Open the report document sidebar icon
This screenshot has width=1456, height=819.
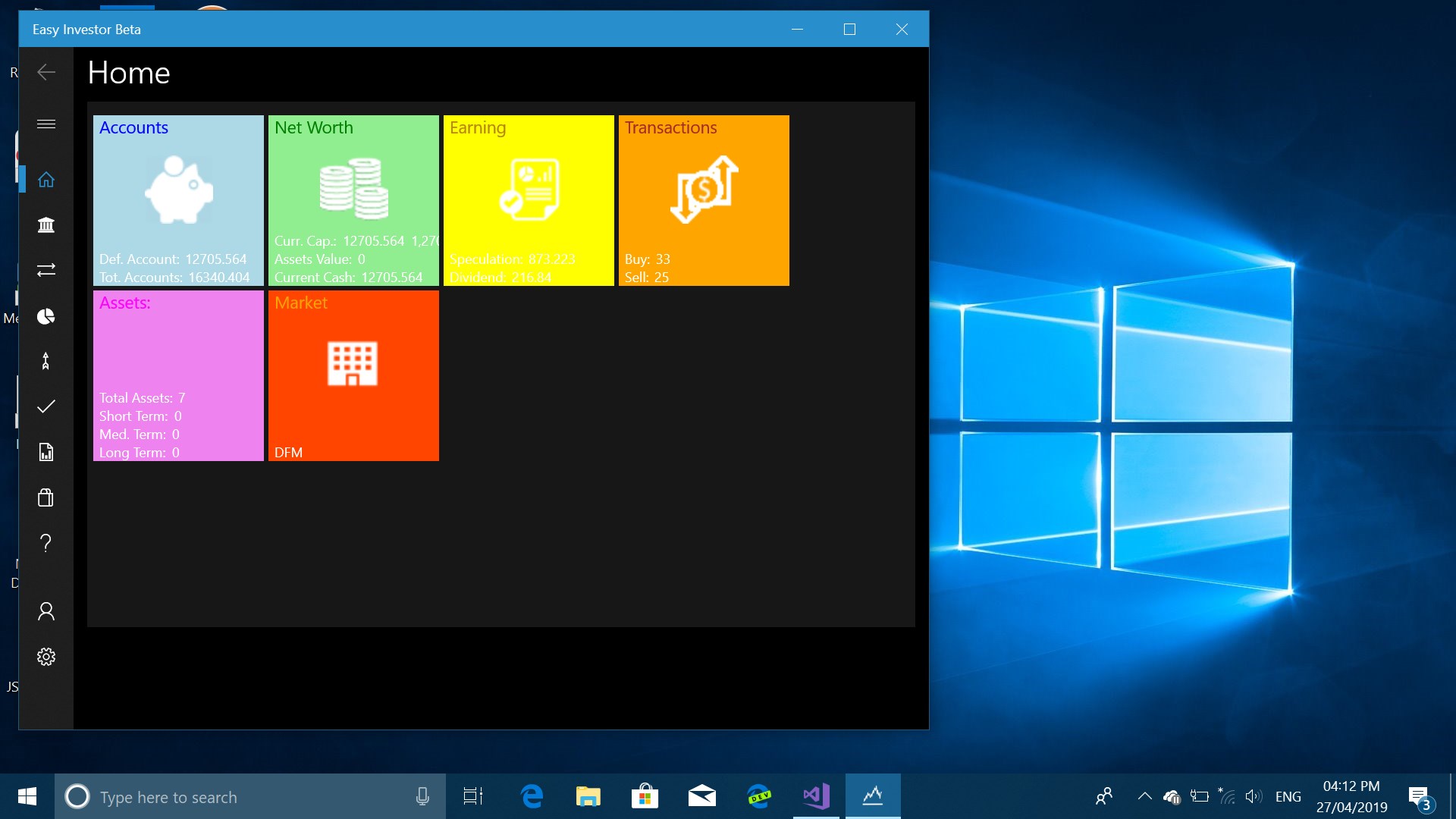click(x=46, y=452)
